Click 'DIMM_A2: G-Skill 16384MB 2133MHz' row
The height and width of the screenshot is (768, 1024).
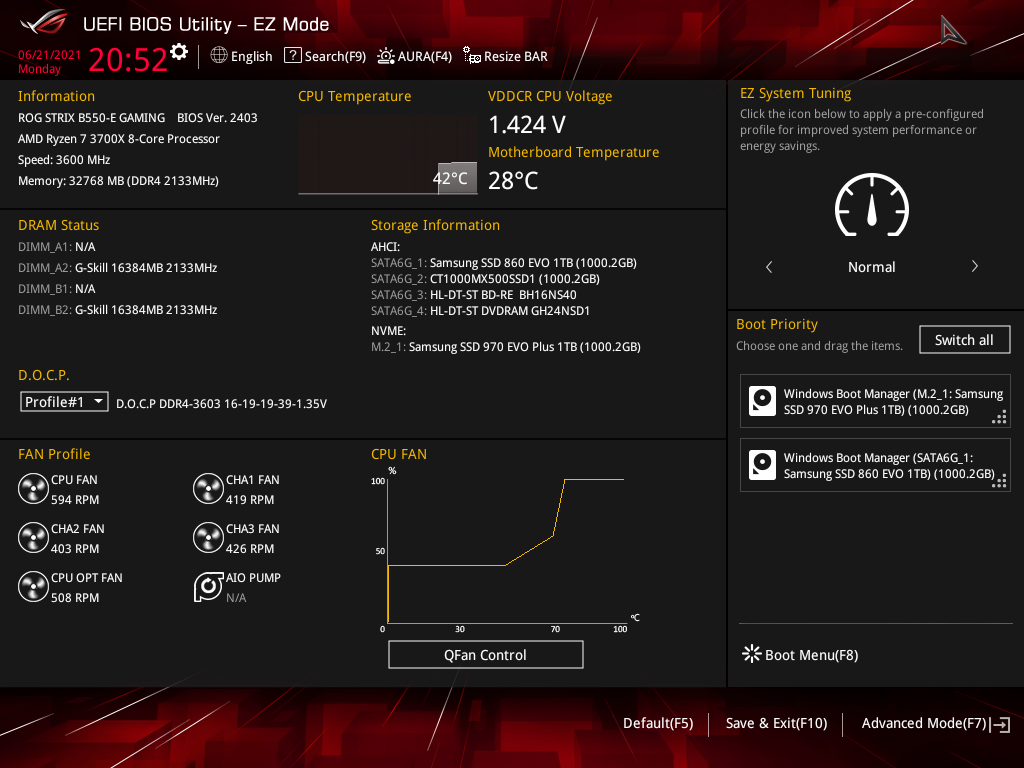118,268
